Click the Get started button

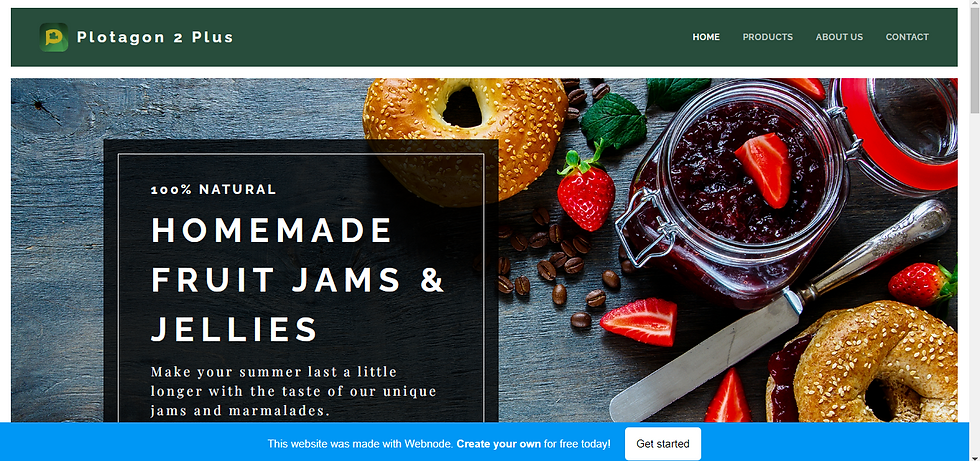(x=662, y=444)
